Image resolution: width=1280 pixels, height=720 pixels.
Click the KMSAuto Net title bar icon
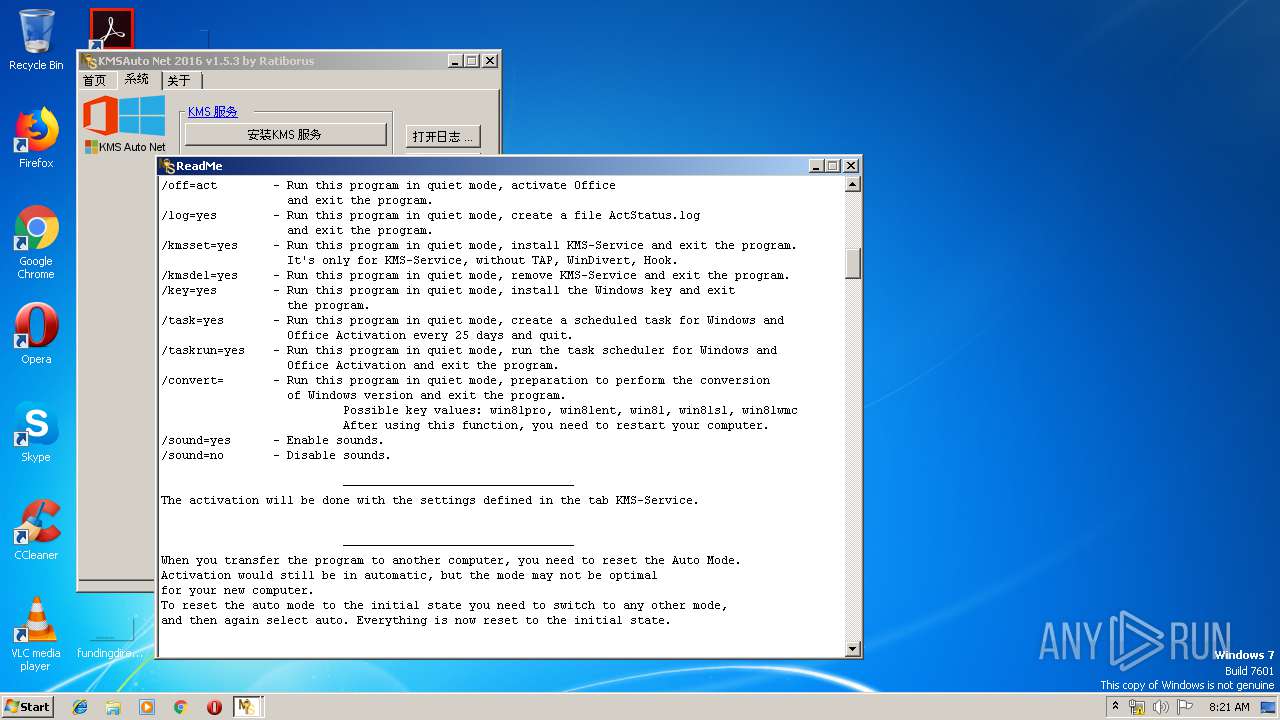[90, 61]
